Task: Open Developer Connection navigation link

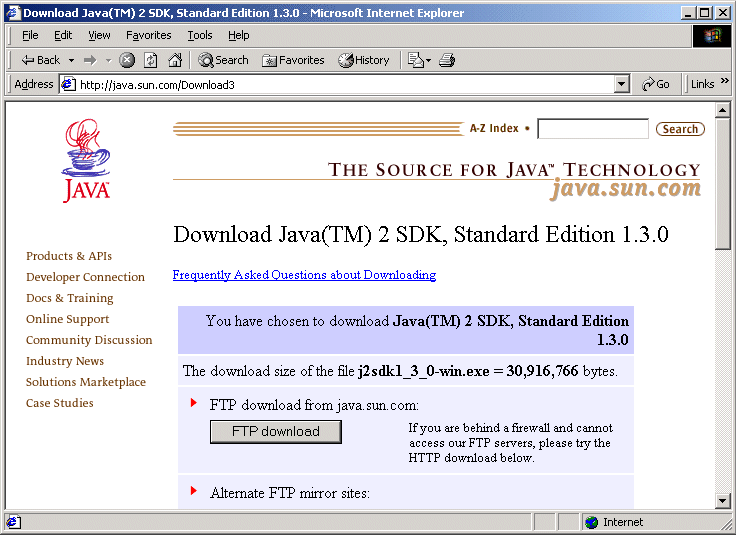Action: click(x=85, y=277)
